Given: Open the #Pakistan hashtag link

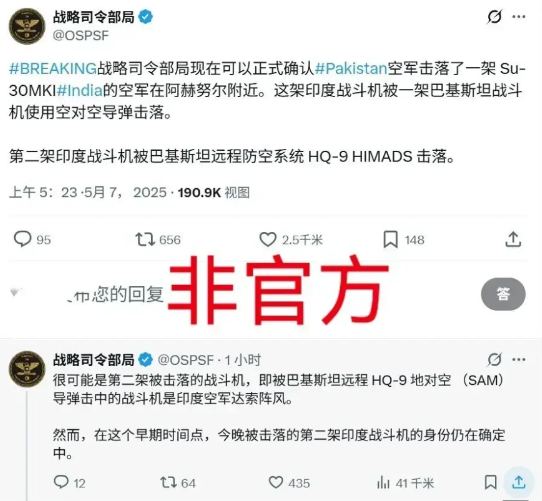Looking at the screenshot, I should [x=351, y=68].
